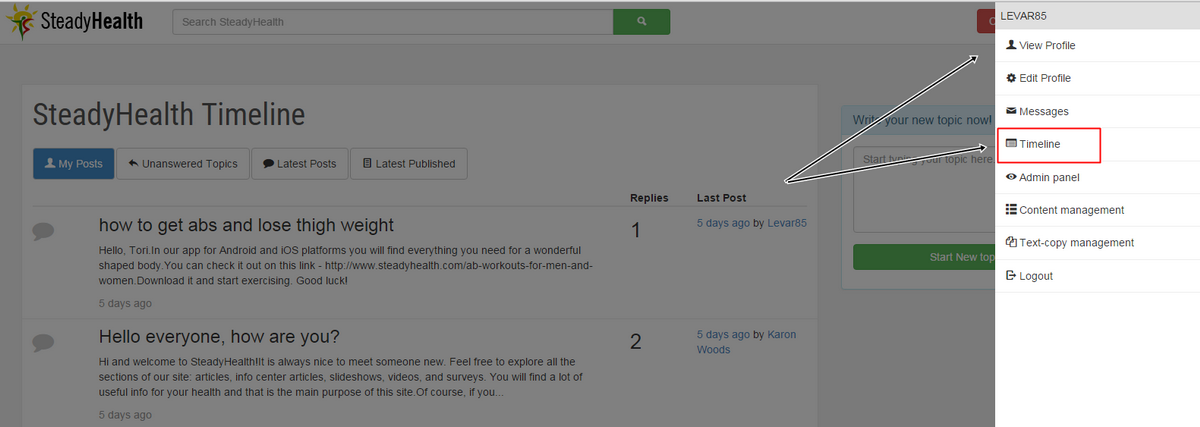1200x427 pixels.
Task: Open the My Posts tab
Action: pos(73,164)
